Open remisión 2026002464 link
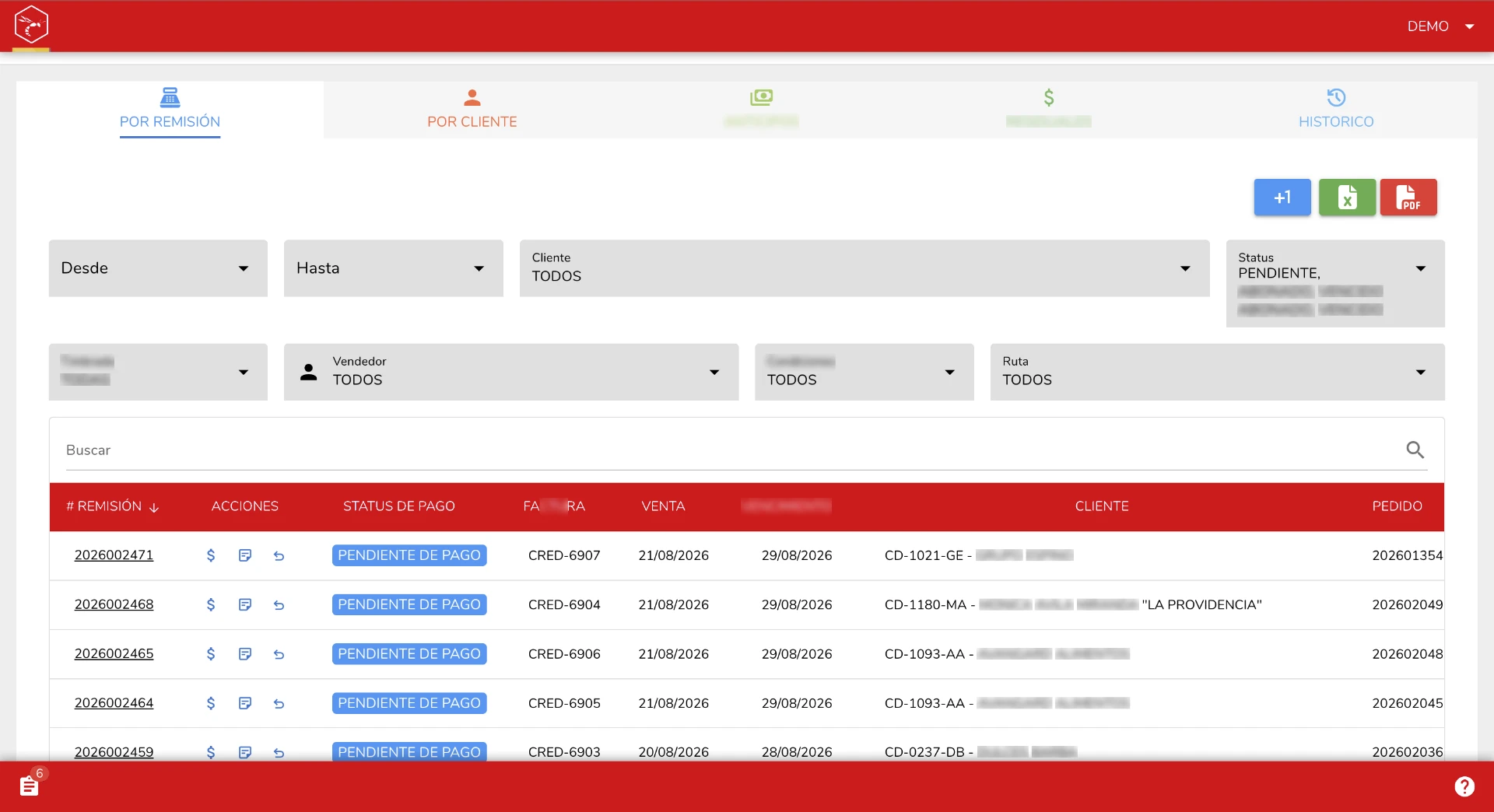Image resolution: width=1494 pixels, height=812 pixels. tap(114, 703)
